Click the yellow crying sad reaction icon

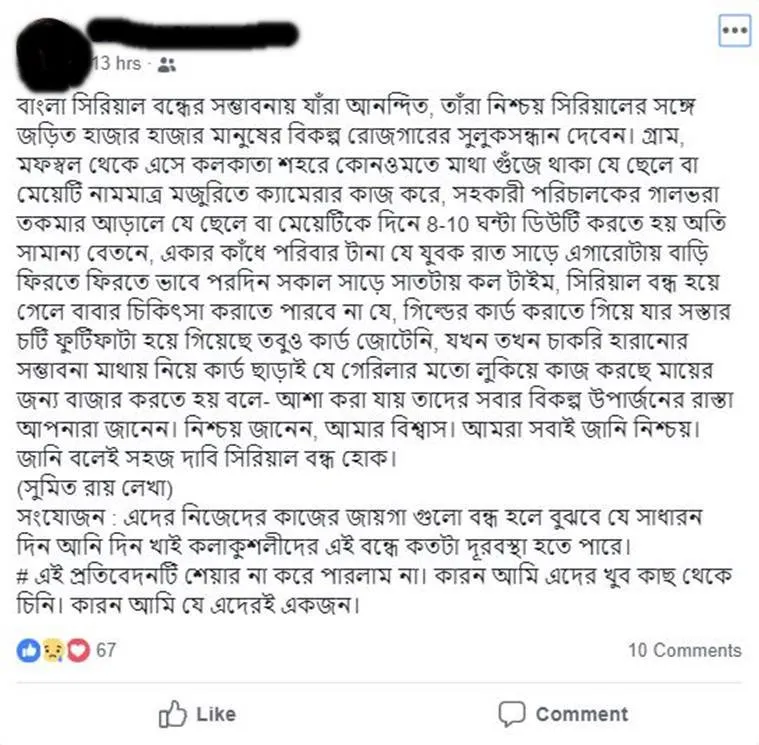tap(53, 650)
